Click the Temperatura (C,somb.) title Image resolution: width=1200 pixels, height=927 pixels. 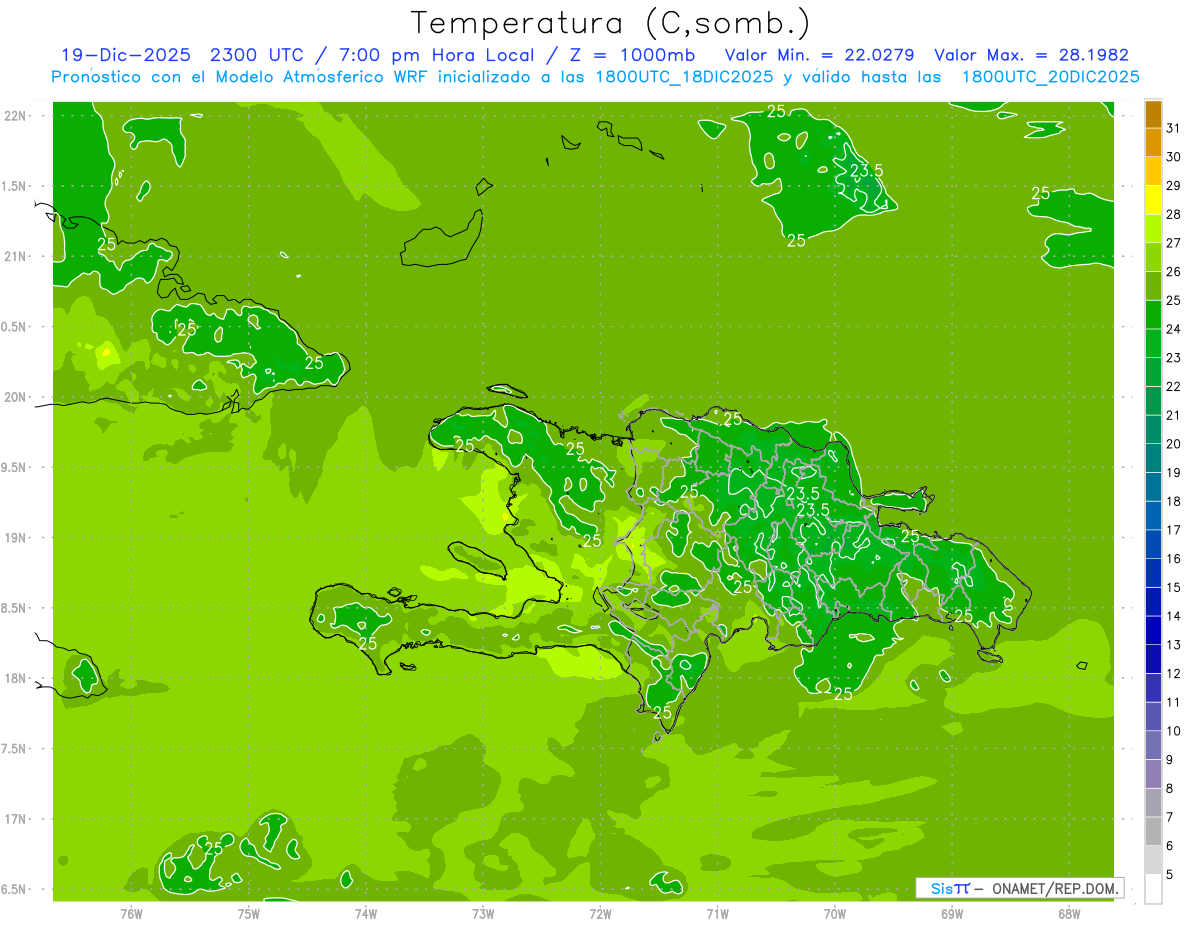pyautogui.click(x=611, y=23)
